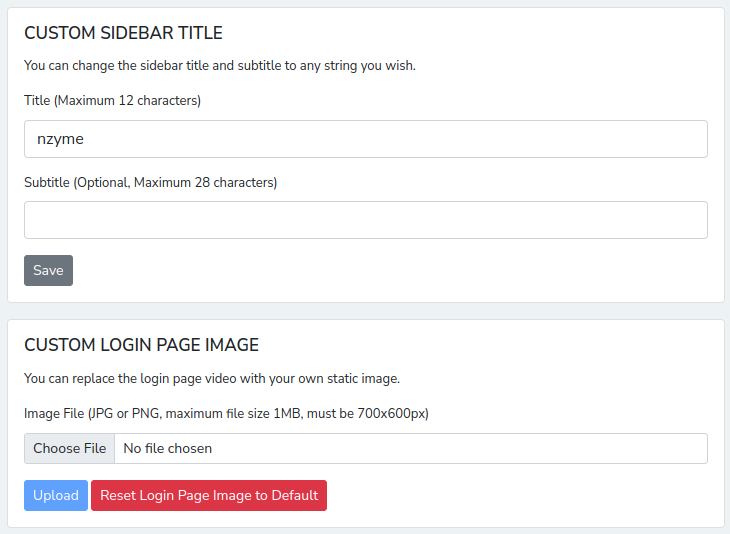Image resolution: width=730 pixels, height=534 pixels.
Task: Click the word 'Subtitle' in the field label
Action: (x=47, y=182)
